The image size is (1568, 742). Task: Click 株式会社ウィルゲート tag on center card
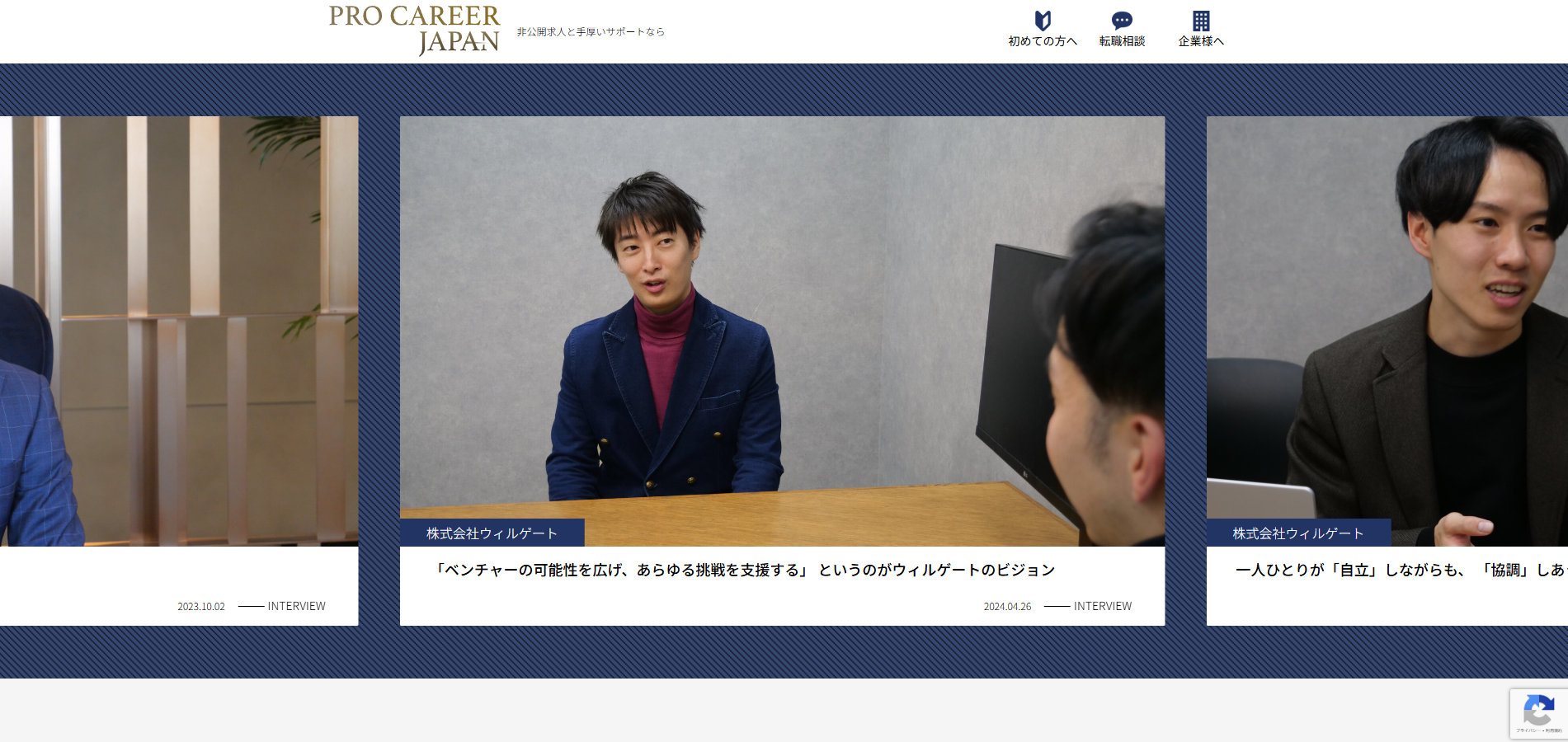pyautogui.click(x=492, y=533)
